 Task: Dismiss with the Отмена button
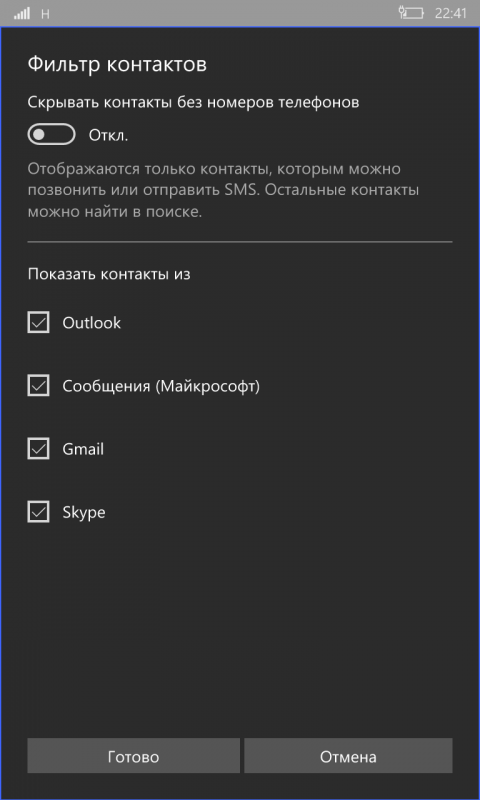[x=348, y=756]
